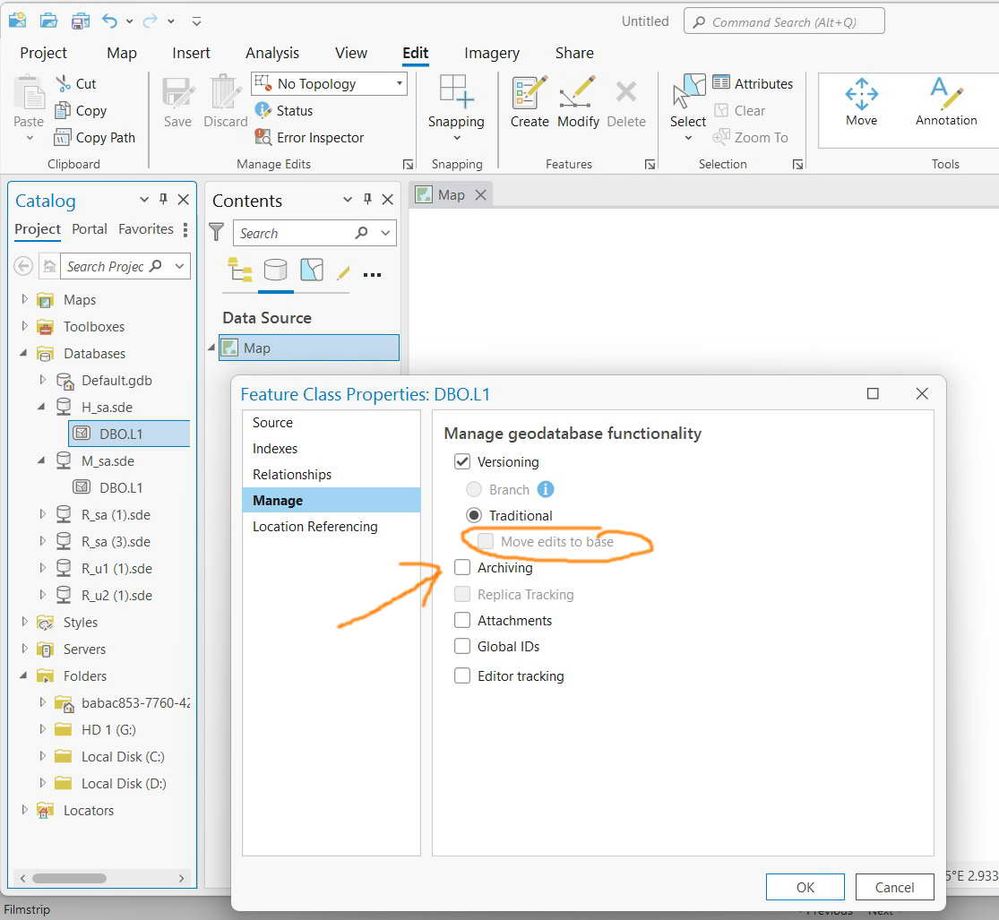Open the Insert ribbon tab
This screenshot has height=920, width=999.
[x=190, y=53]
